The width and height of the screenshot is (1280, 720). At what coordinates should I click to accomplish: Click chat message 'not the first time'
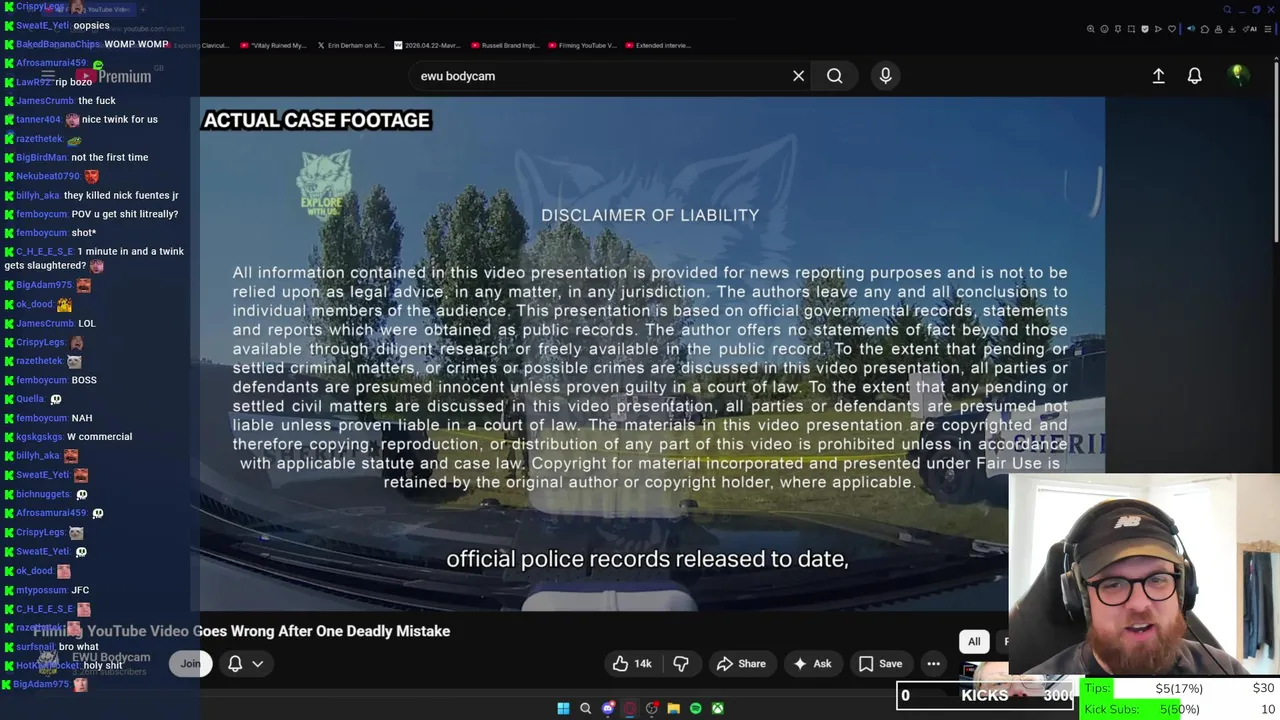(x=110, y=157)
